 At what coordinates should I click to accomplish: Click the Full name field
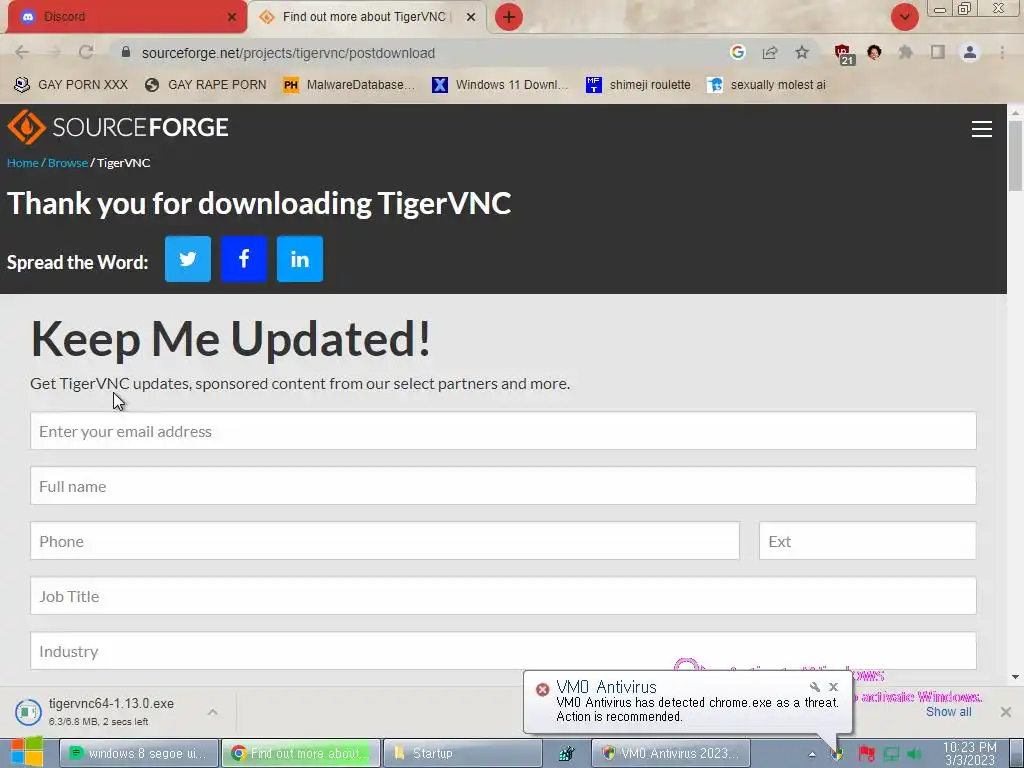[x=503, y=486]
